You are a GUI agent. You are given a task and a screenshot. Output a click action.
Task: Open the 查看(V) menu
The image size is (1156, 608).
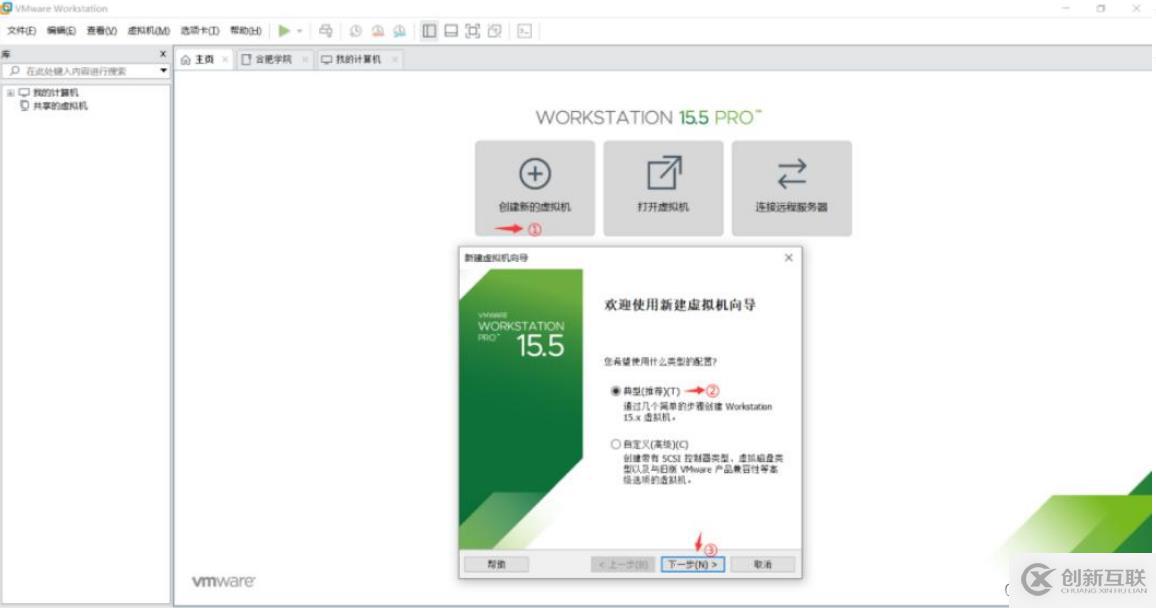coord(102,31)
